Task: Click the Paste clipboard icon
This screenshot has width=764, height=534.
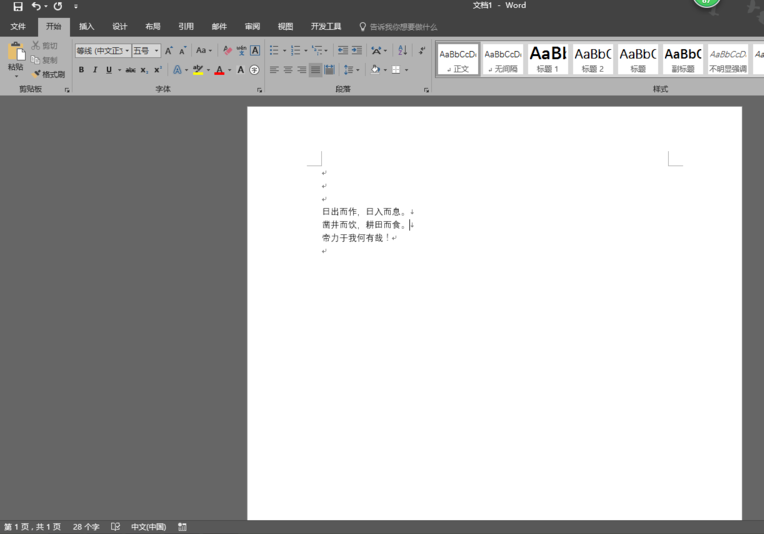Action: tap(16, 51)
